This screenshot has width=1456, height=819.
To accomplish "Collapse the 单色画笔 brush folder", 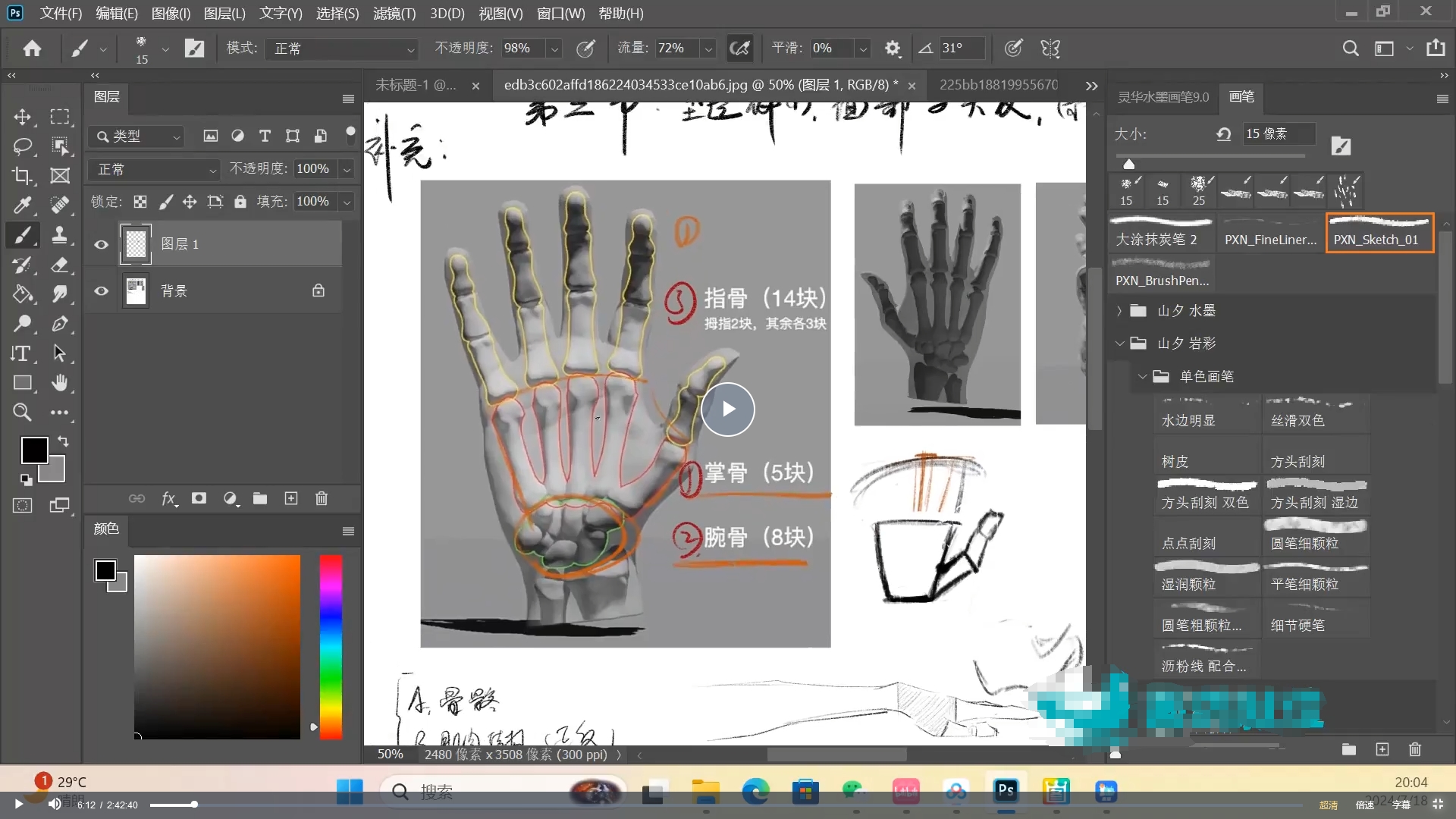I will [1142, 377].
